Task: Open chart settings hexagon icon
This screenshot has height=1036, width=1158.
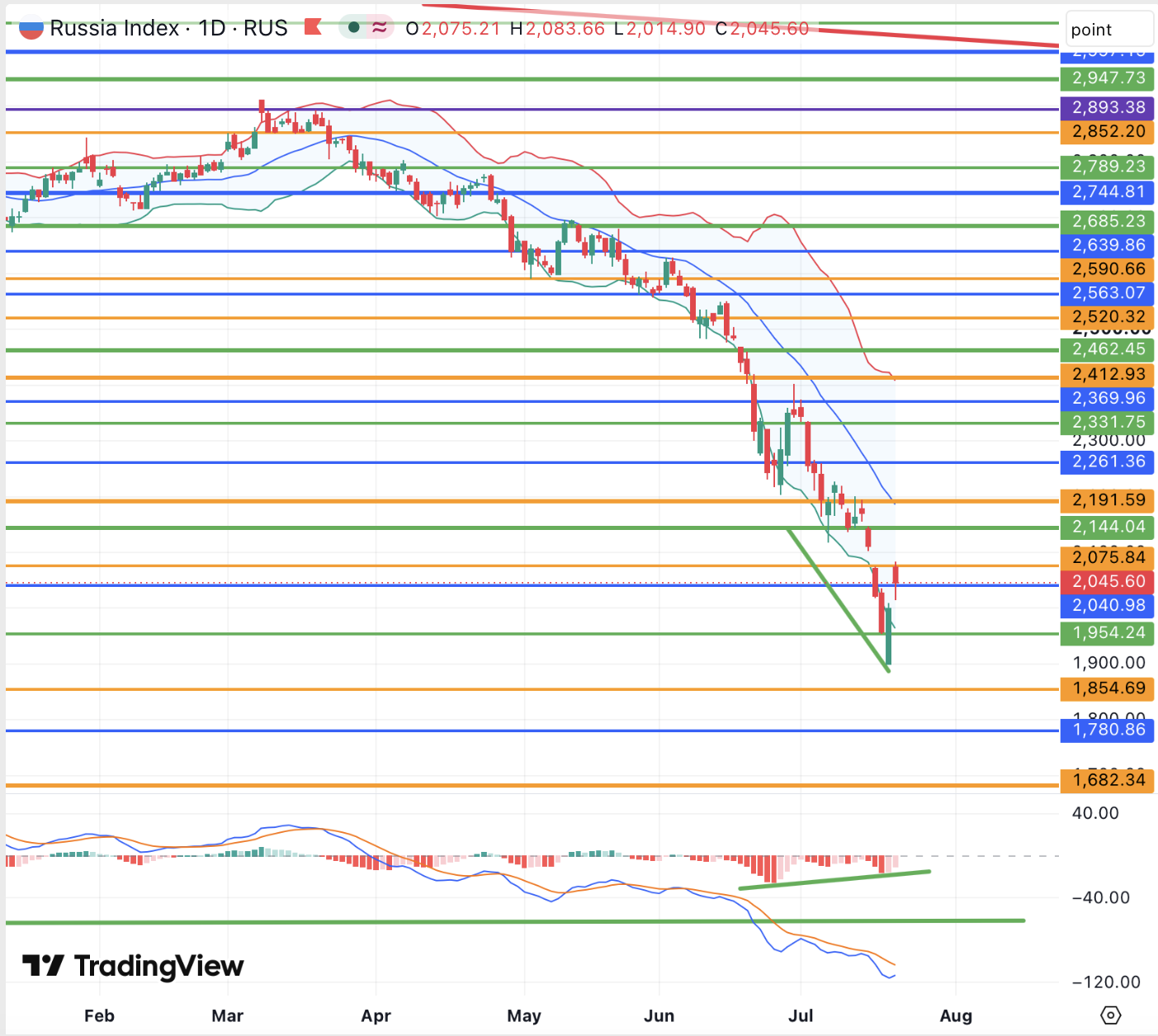Action: point(1110,1015)
